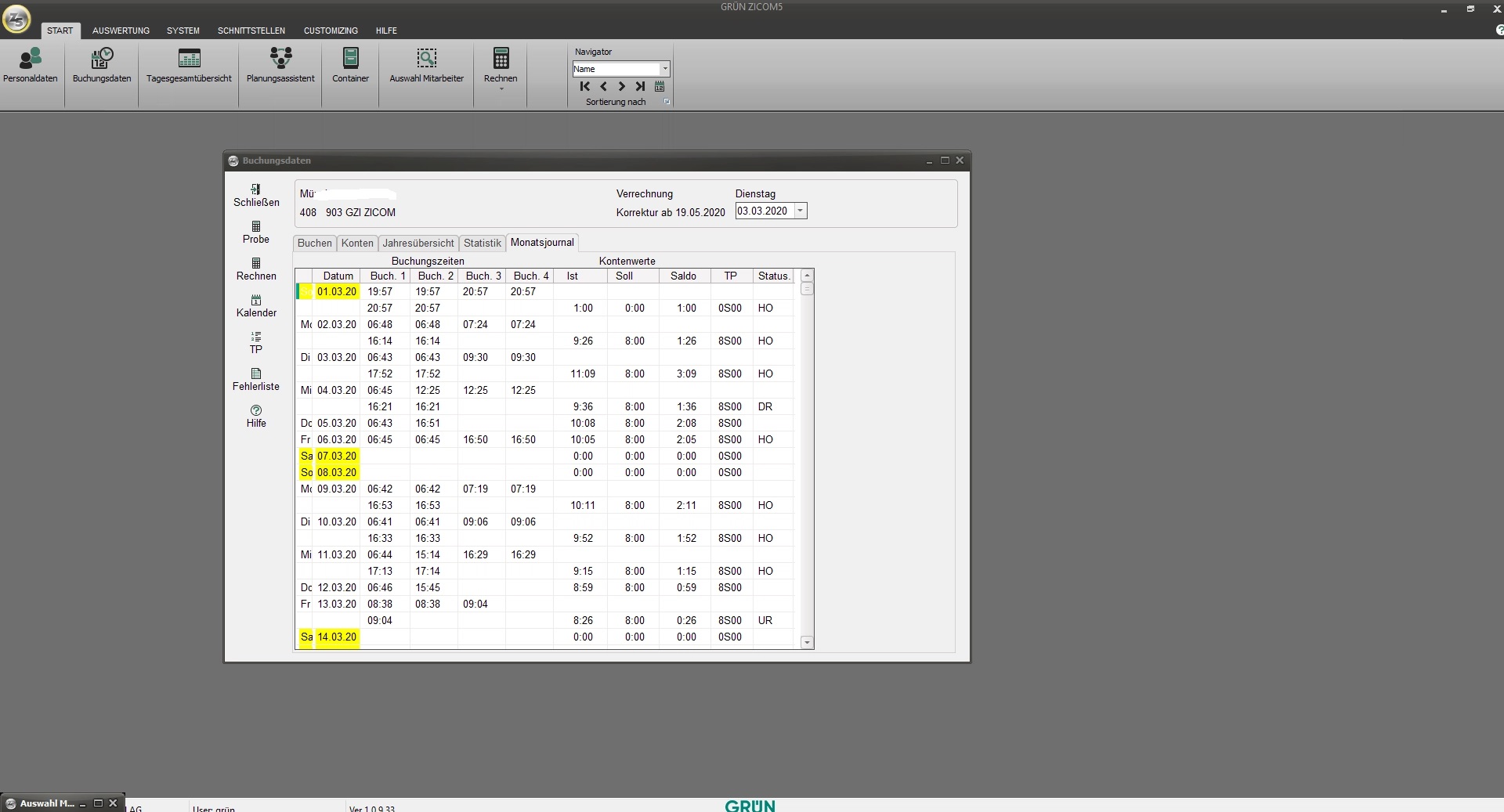The width and height of the screenshot is (1504, 812).
Task: Expand the Navigator Name sort dropdown
Action: pos(665,69)
